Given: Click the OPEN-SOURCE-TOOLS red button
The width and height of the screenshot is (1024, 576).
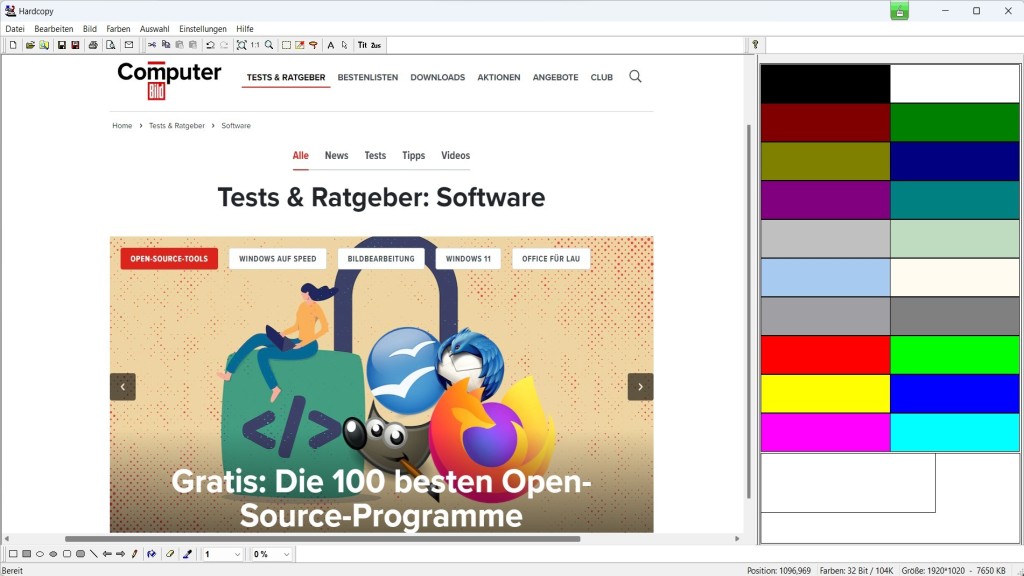Looking at the screenshot, I should [x=169, y=259].
